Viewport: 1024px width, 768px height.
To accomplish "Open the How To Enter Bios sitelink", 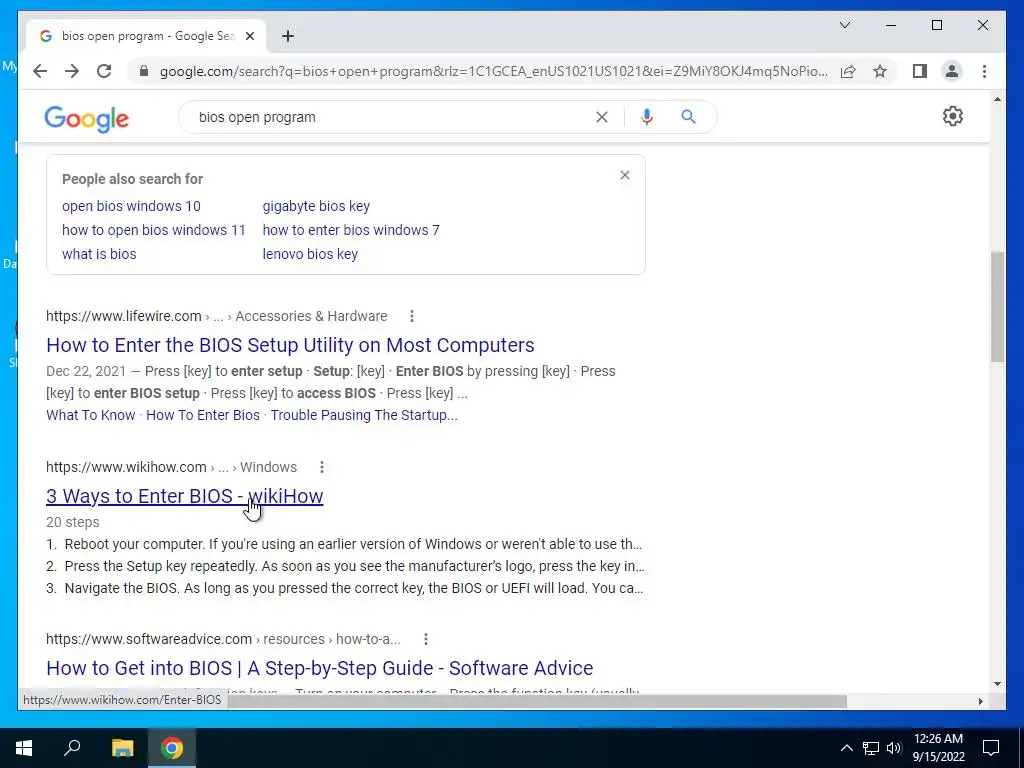I will pos(203,415).
